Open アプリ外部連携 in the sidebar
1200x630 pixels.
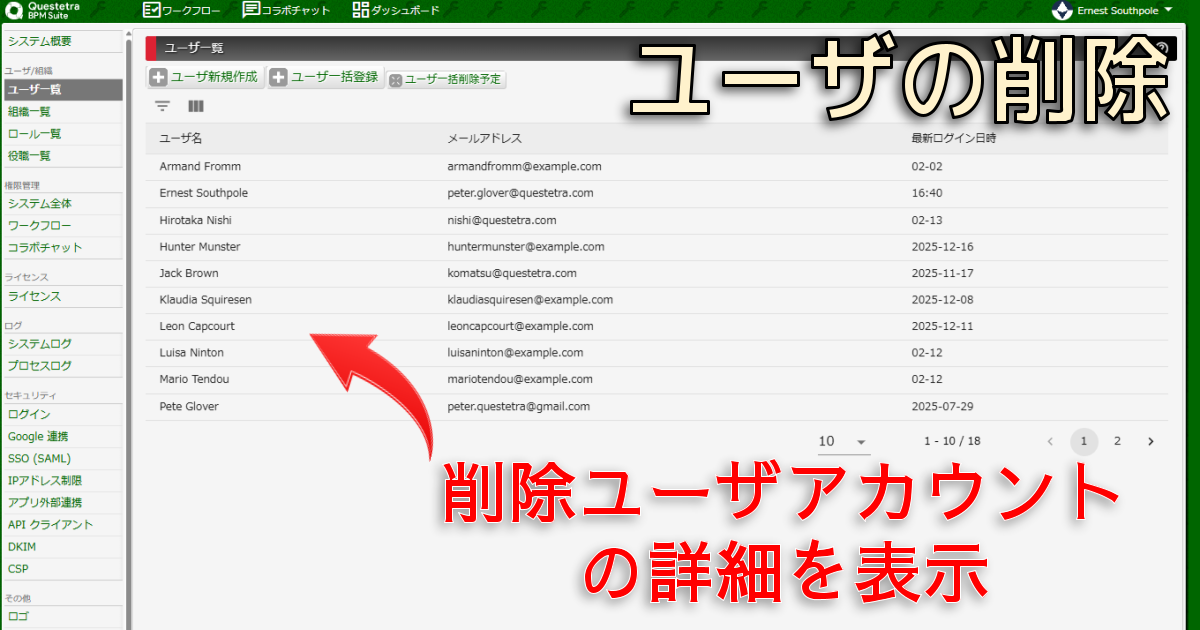coord(62,502)
